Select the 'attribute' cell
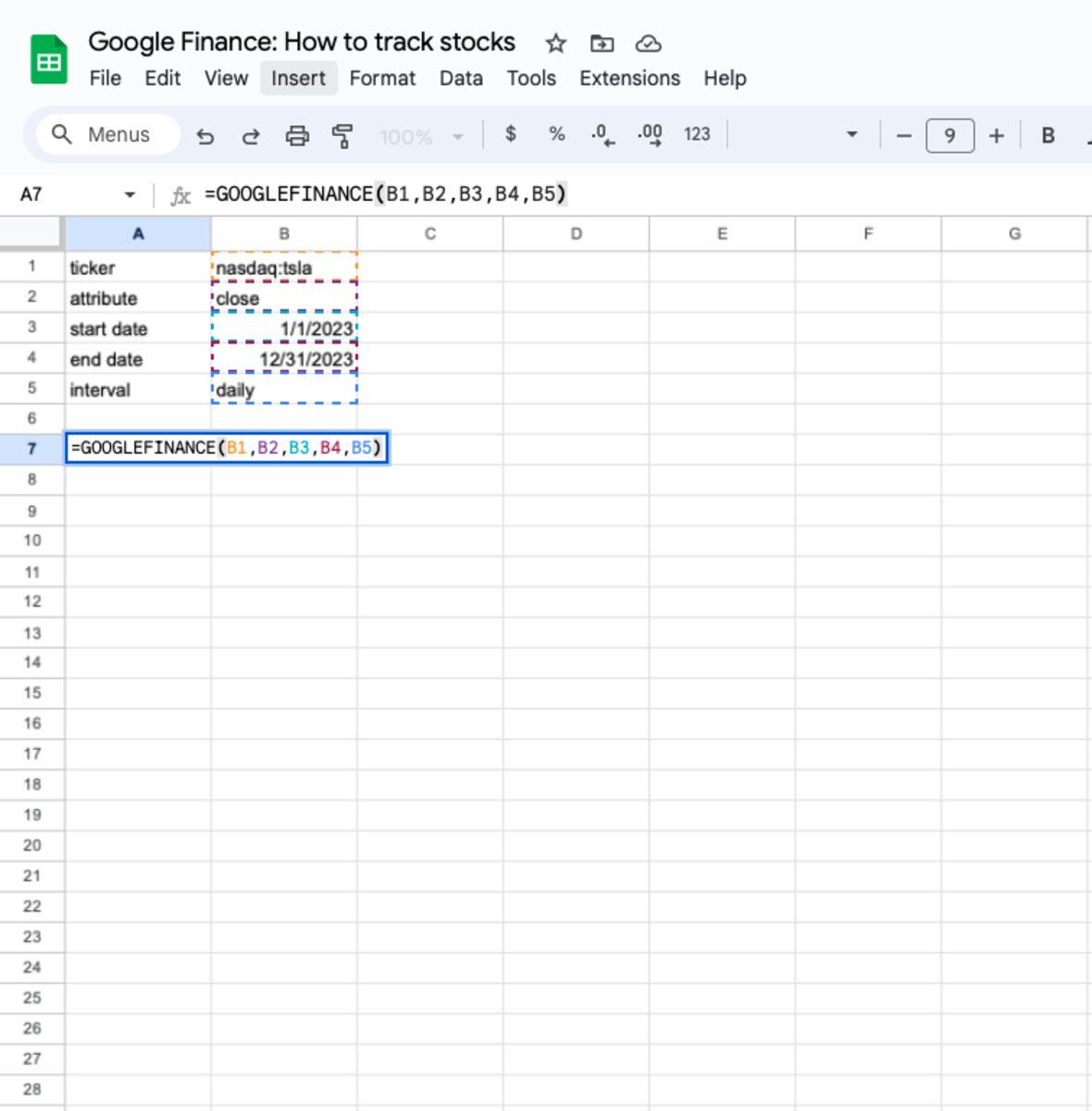Viewport: 1092px width, 1111px height. pos(138,298)
